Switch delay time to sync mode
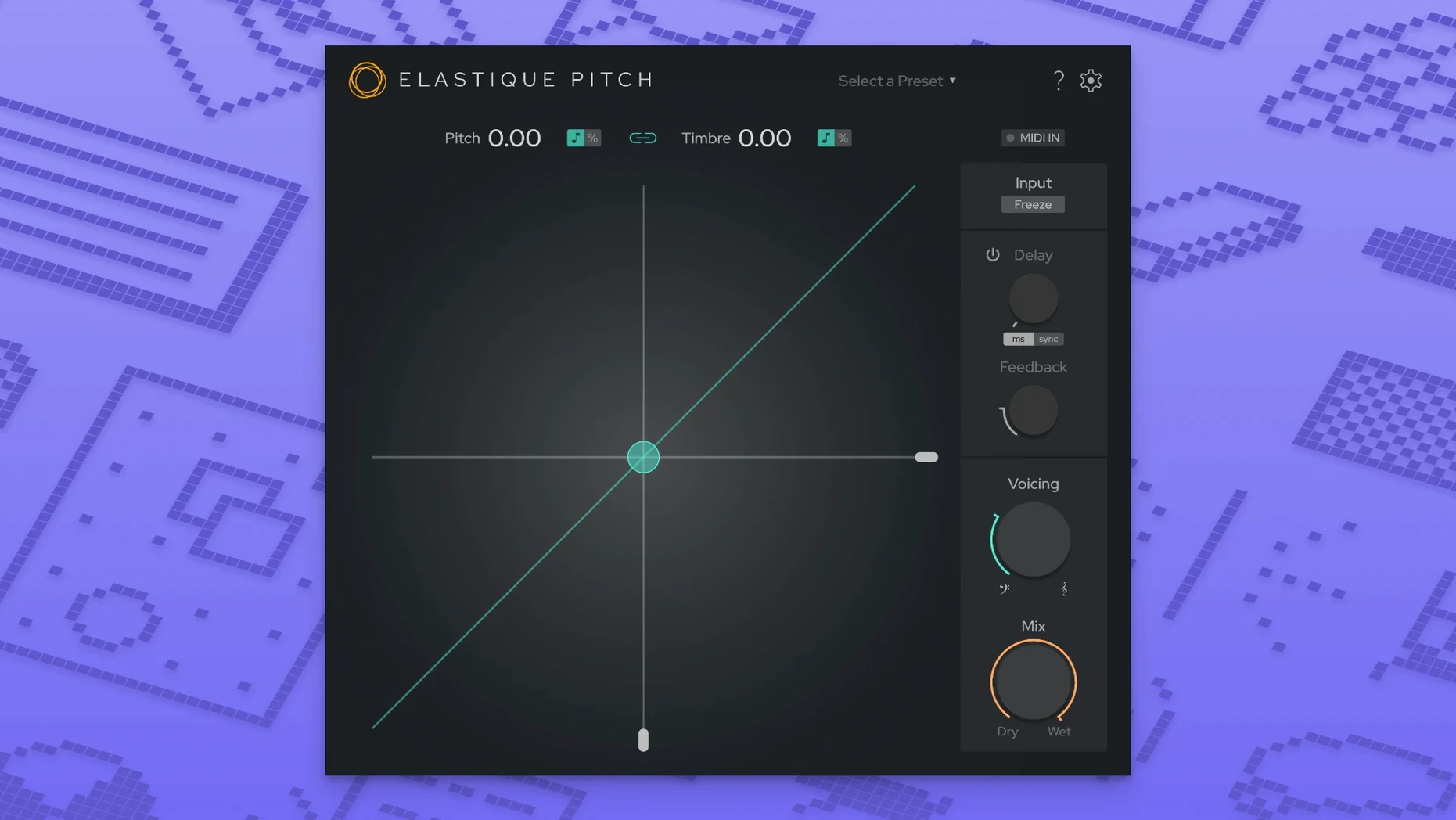Image resolution: width=1456 pixels, height=820 pixels. 1048,339
